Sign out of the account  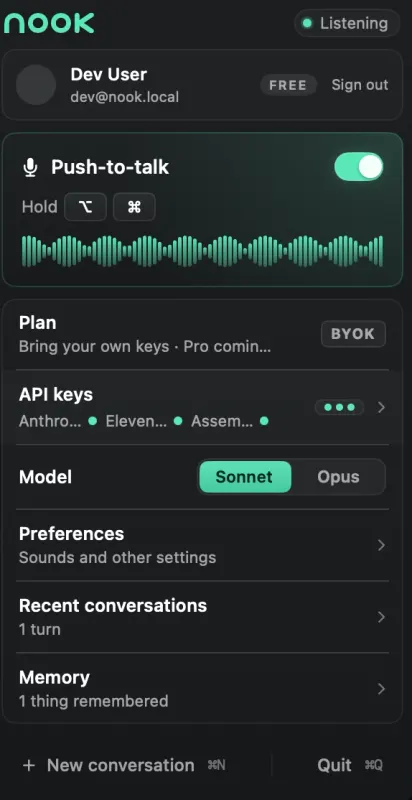360,85
